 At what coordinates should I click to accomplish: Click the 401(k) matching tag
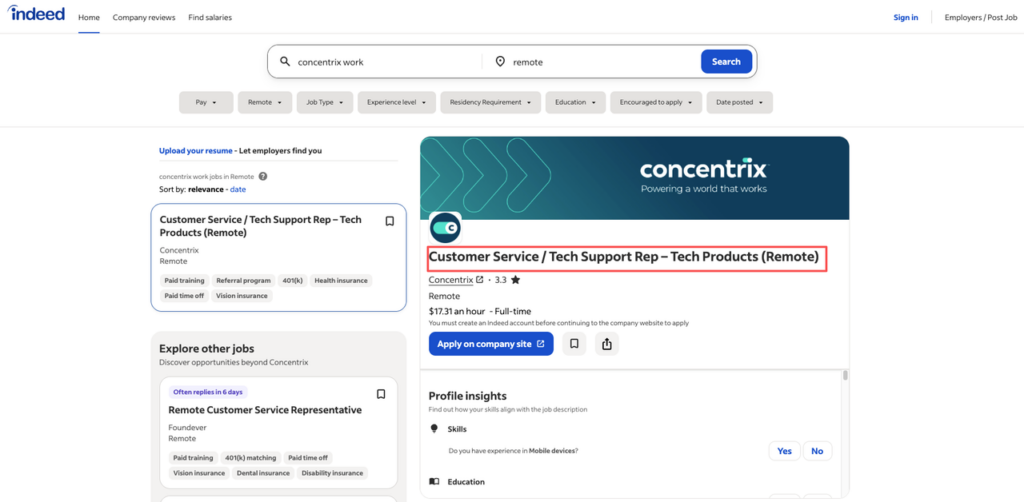pyautogui.click(x=251, y=458)
